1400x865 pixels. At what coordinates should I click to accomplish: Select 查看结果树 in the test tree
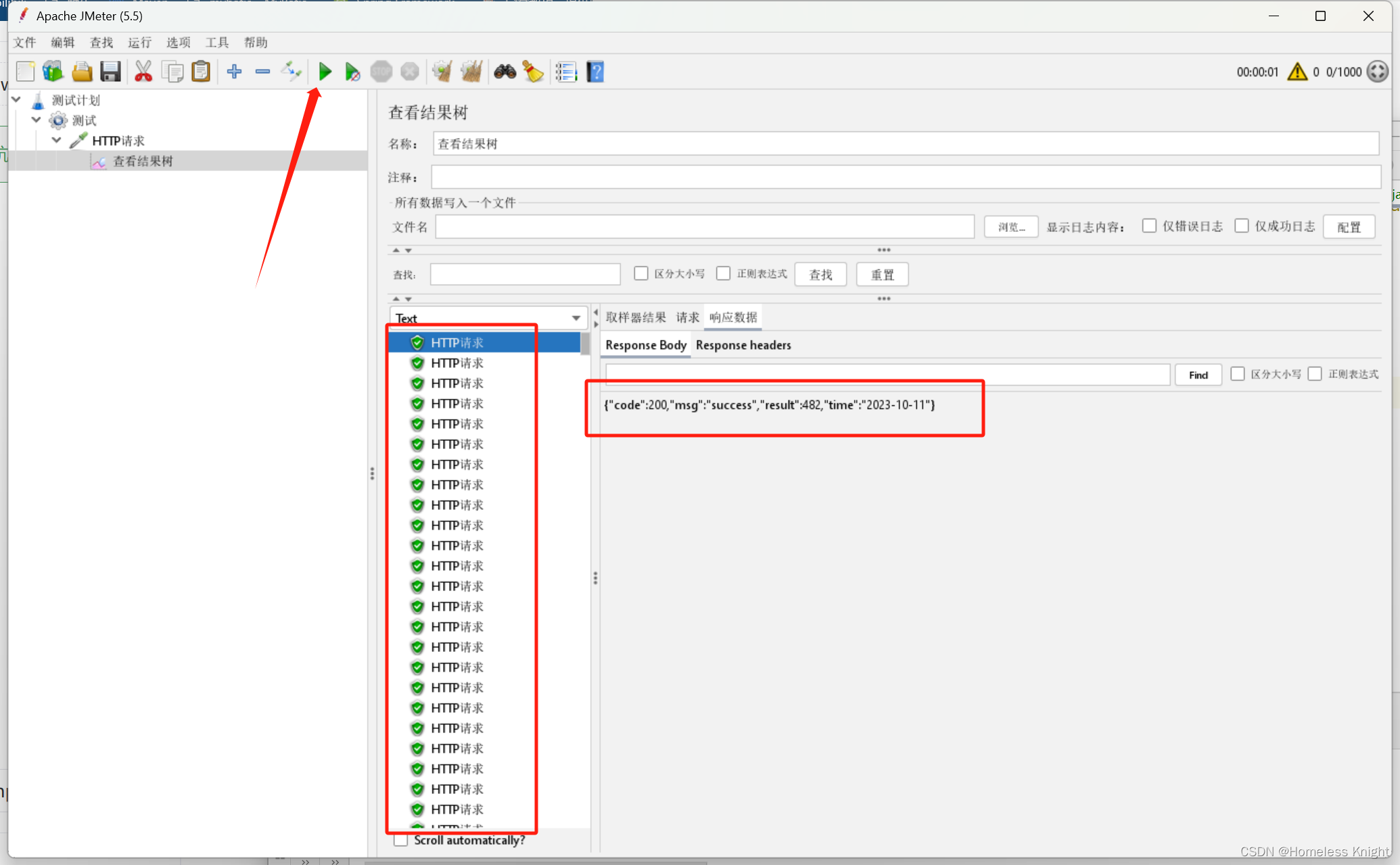[143, 161]
